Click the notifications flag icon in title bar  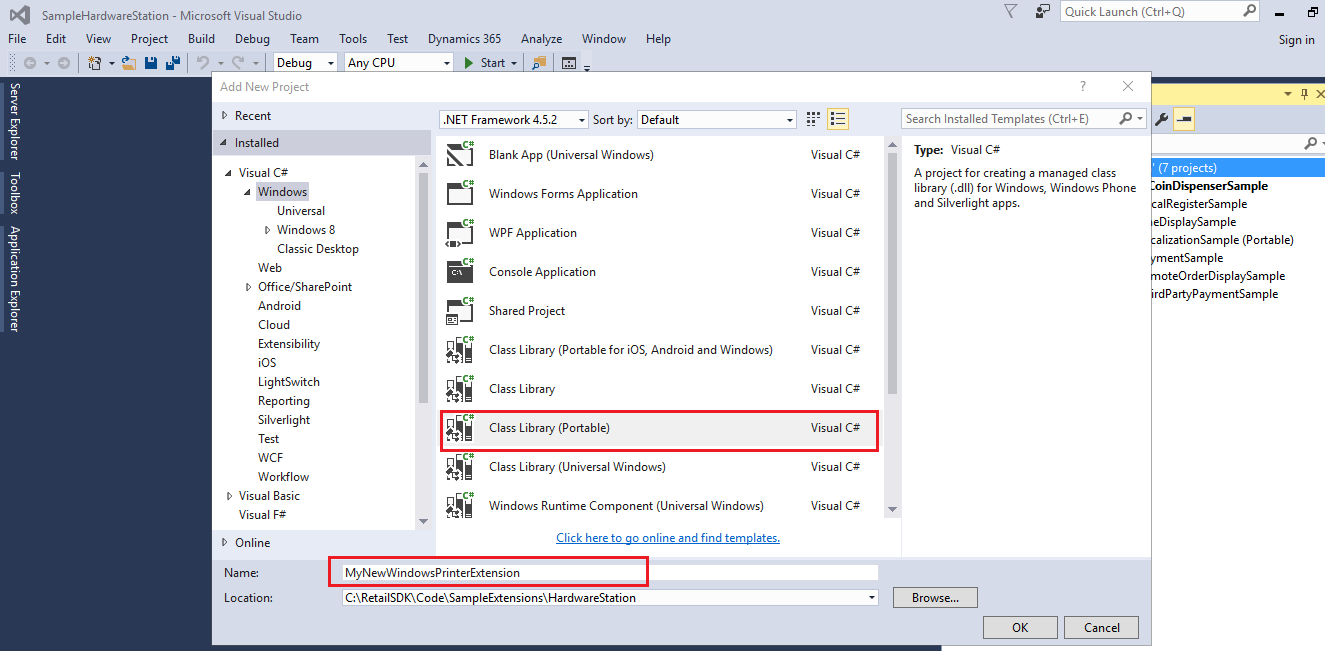pyautogui.click(x=1011, y=11)
